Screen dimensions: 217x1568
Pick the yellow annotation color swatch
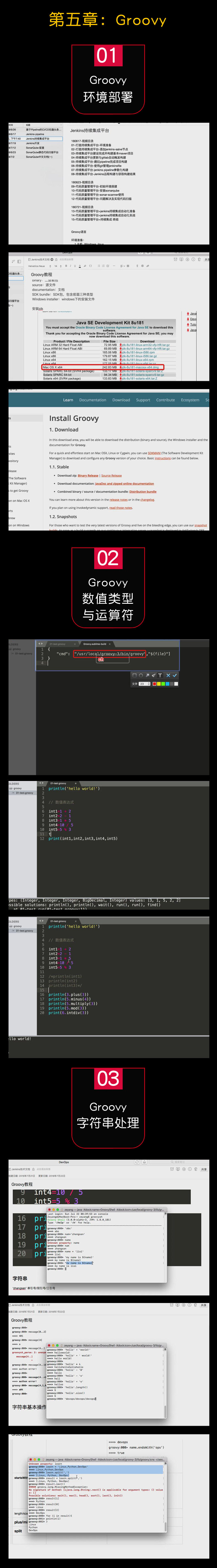pyautogui.click(x=159, y=684)
